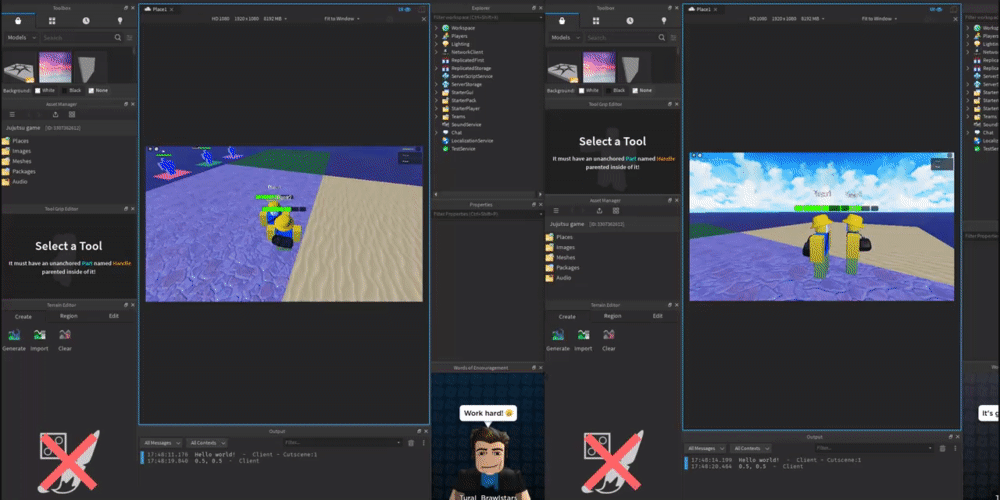Screen dimensions: 1000x500
Task: Clear output with trash icon in right window
Action: pos(942,448)
